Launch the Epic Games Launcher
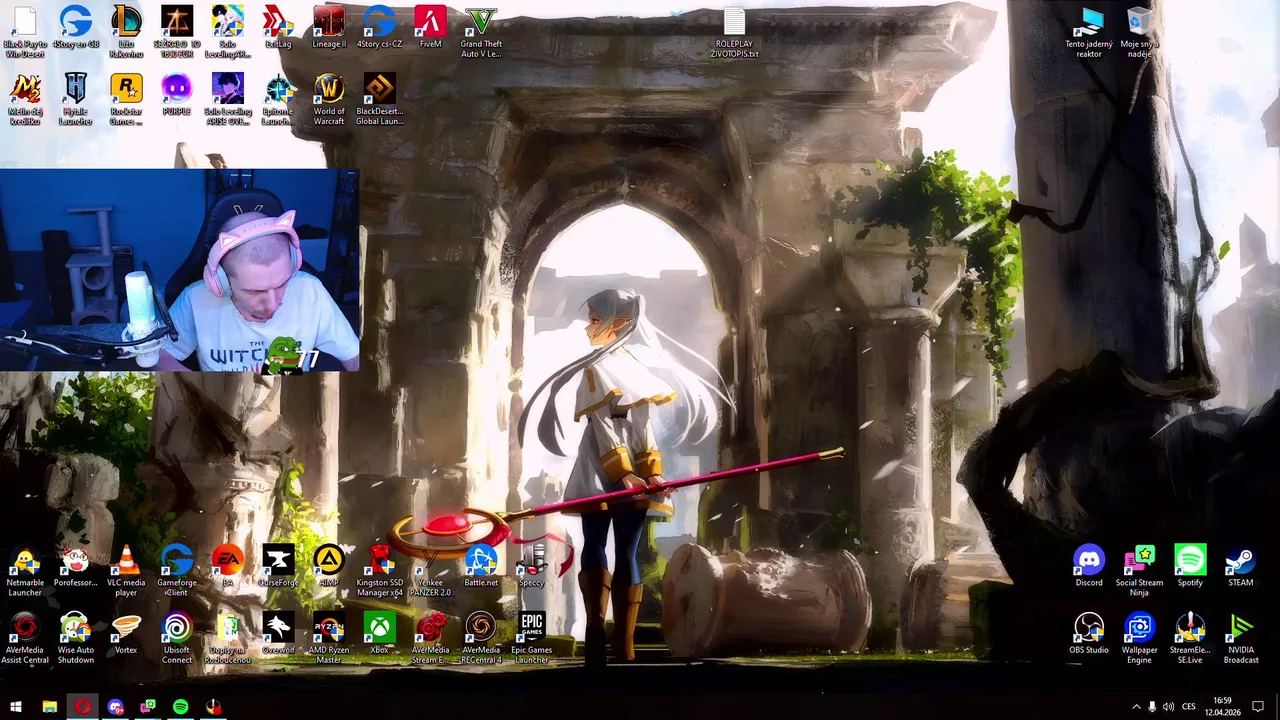This screenshot has width=1280, height=720. point(532,639)
